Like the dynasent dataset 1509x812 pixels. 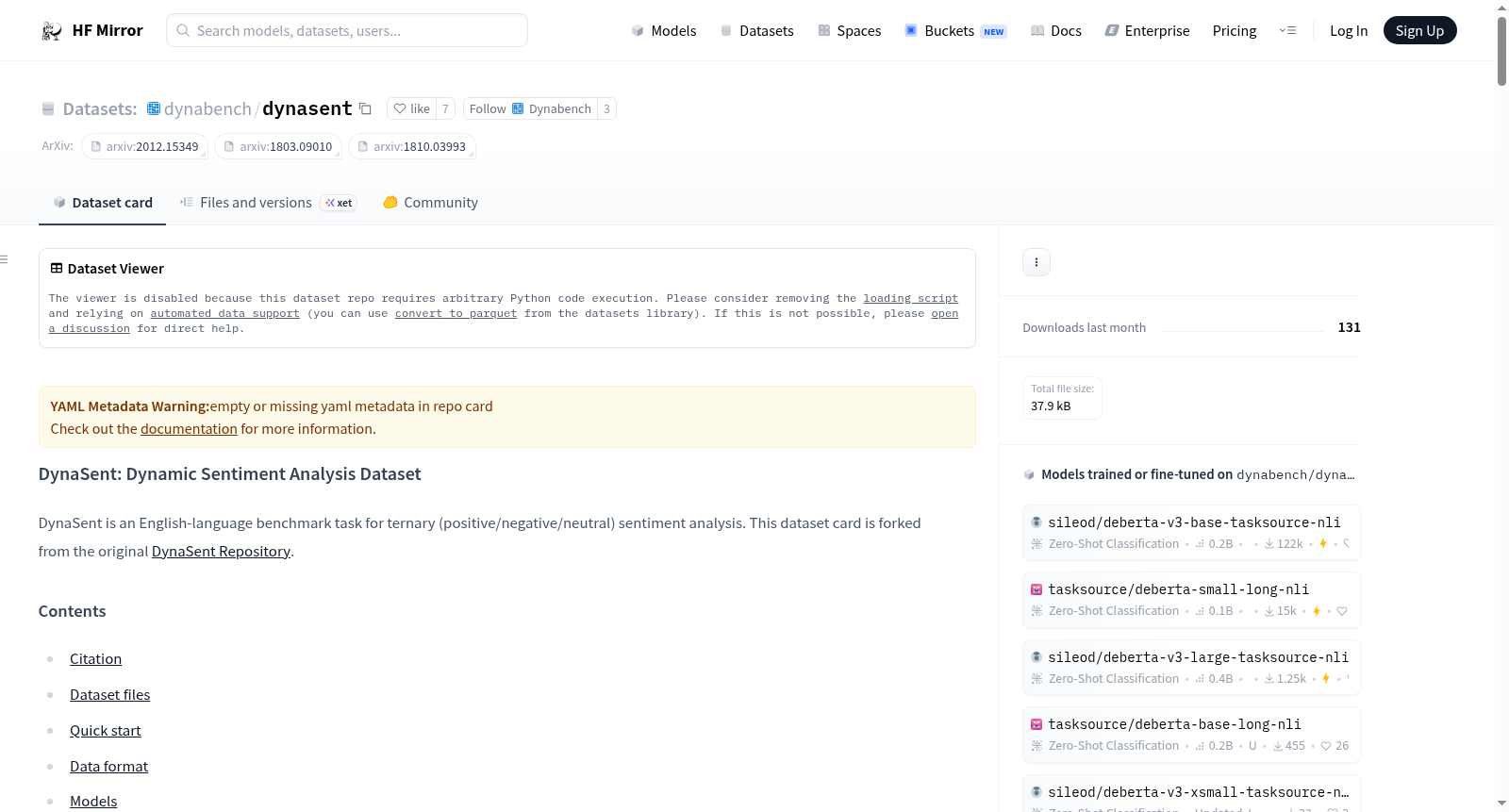[412, 109]
